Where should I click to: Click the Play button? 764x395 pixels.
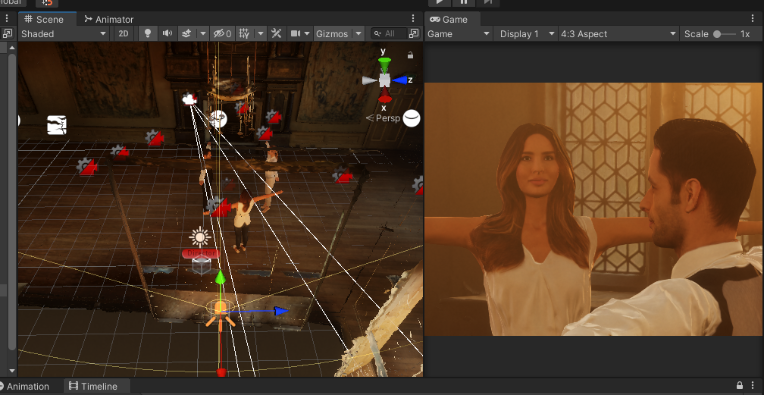[439, 2]
